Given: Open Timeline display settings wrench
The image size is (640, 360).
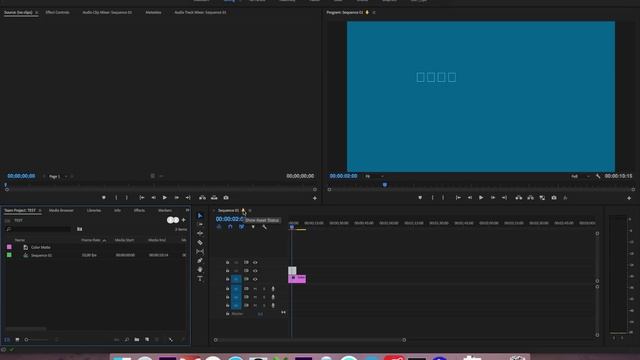Looking at the screenshot, I should point(264,227).
